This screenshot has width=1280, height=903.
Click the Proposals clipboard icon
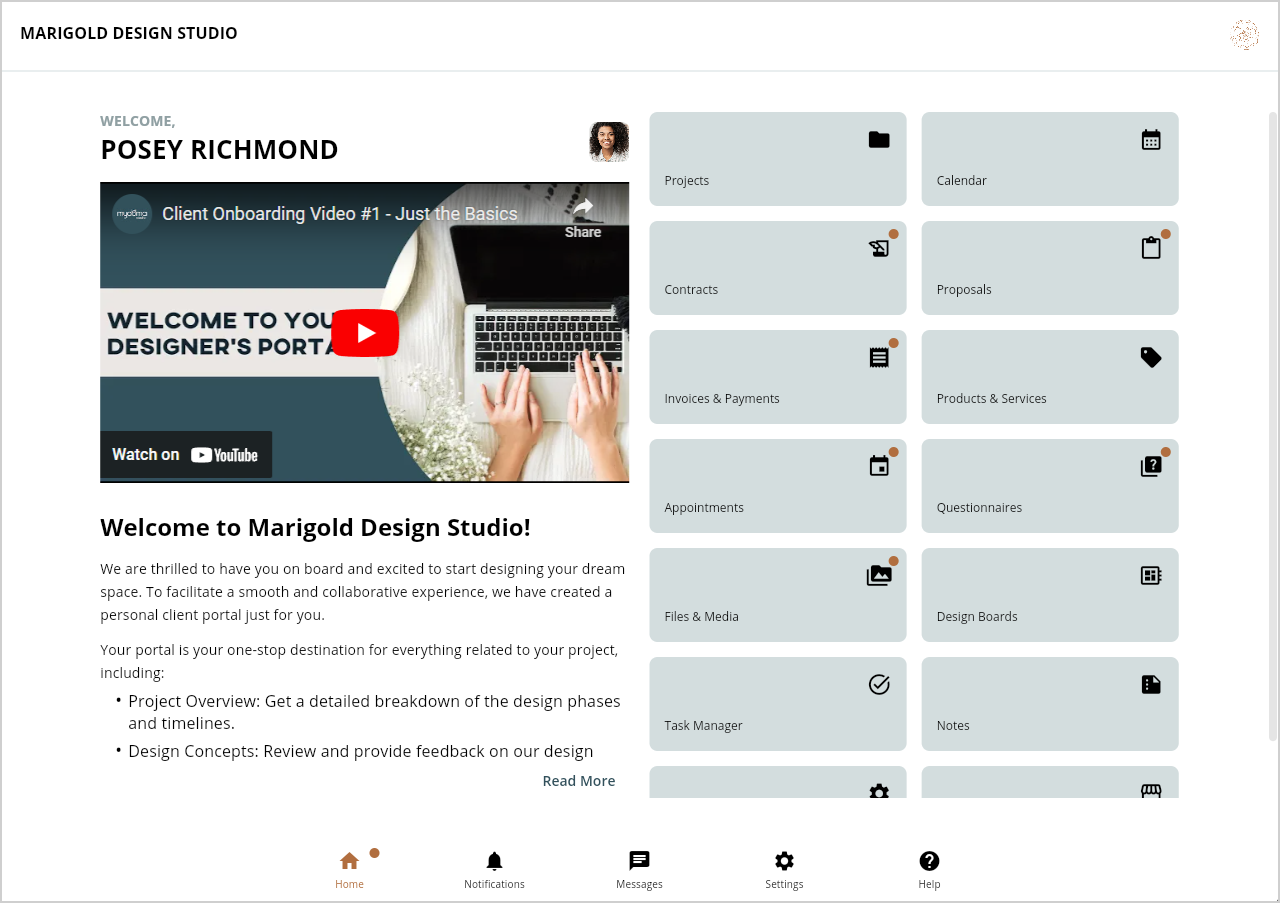(1151, 249)
